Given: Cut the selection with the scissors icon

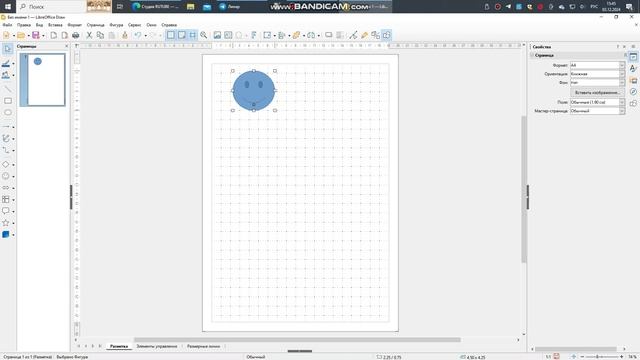Looking at the screenshot, I should coord(89,36).
